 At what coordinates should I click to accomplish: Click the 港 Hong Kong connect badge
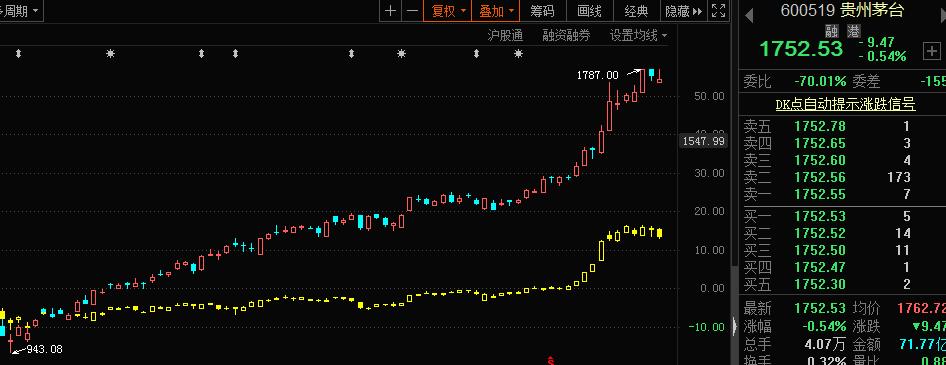(x=853, y=31)
